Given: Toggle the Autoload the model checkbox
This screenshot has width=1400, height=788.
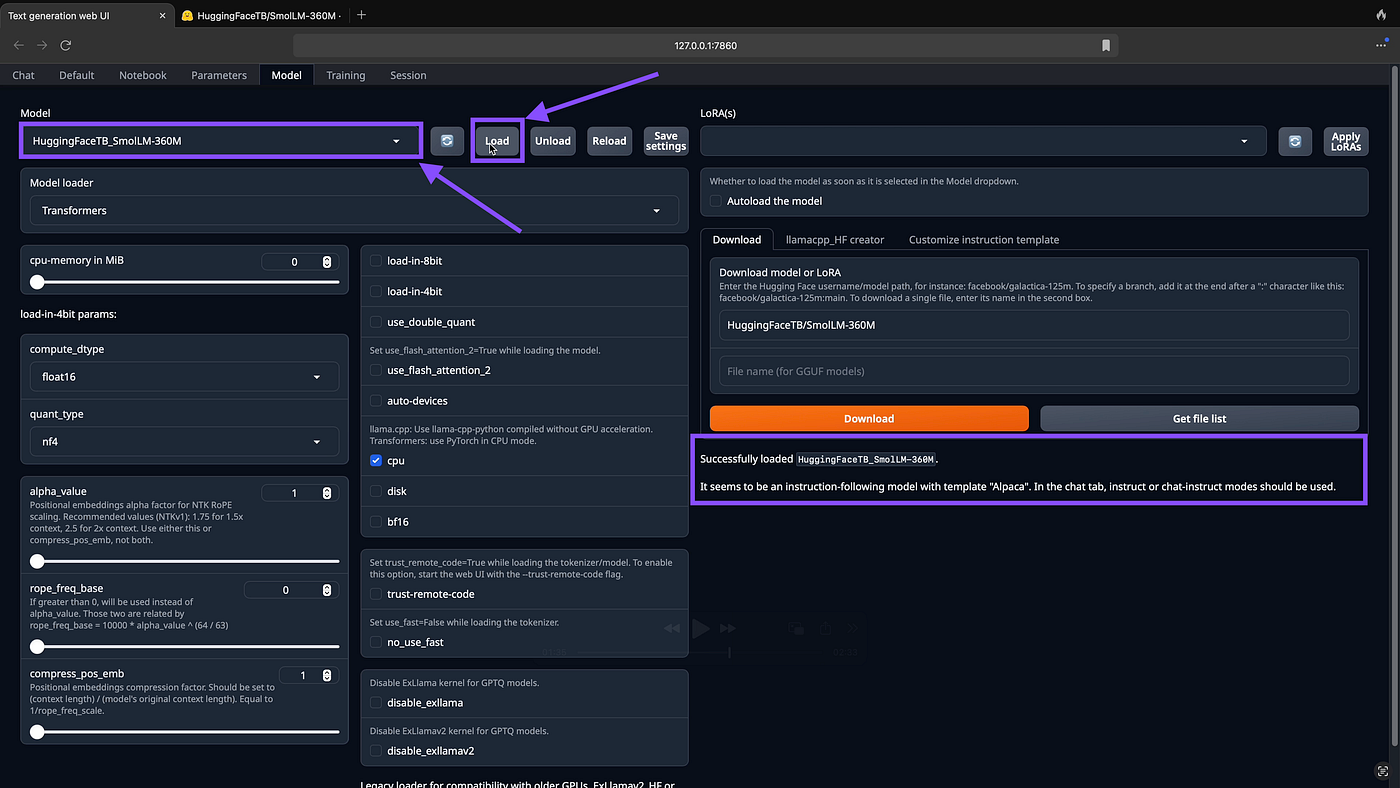Looking at the screenshot, I should pyautogui.click(x=716, y=201).
